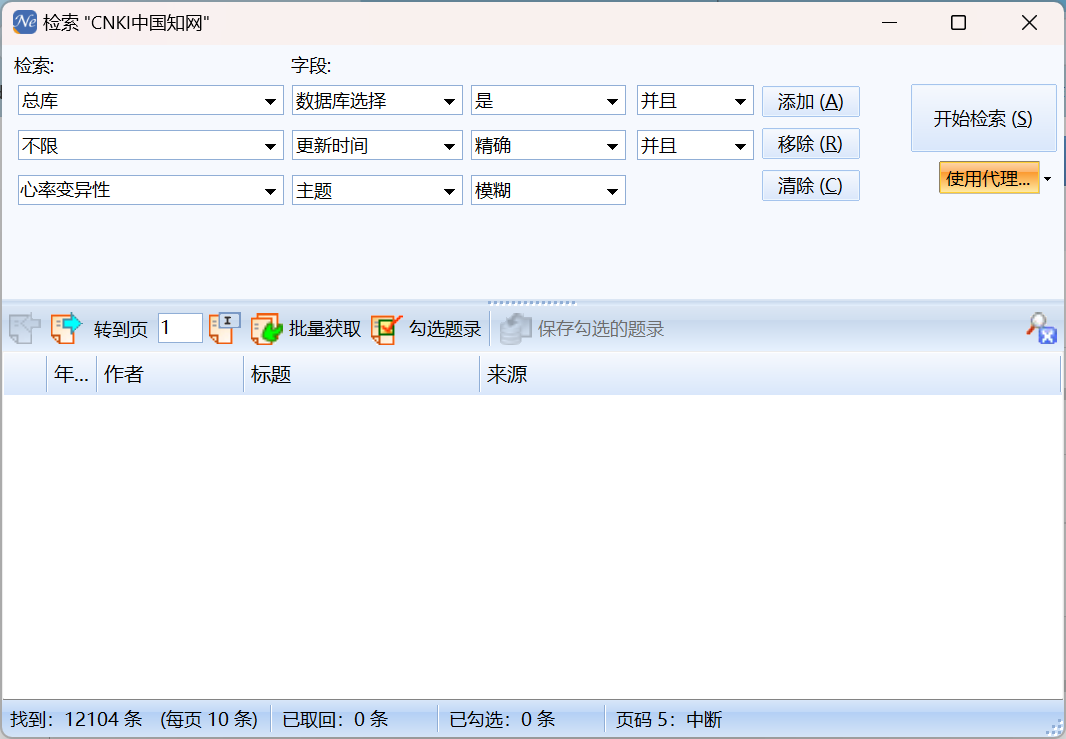Image resolution: width=1066 pixels, height=739 pixels.
Task: Open the 是 match type dropdown
Action: [x=612, y=101]
